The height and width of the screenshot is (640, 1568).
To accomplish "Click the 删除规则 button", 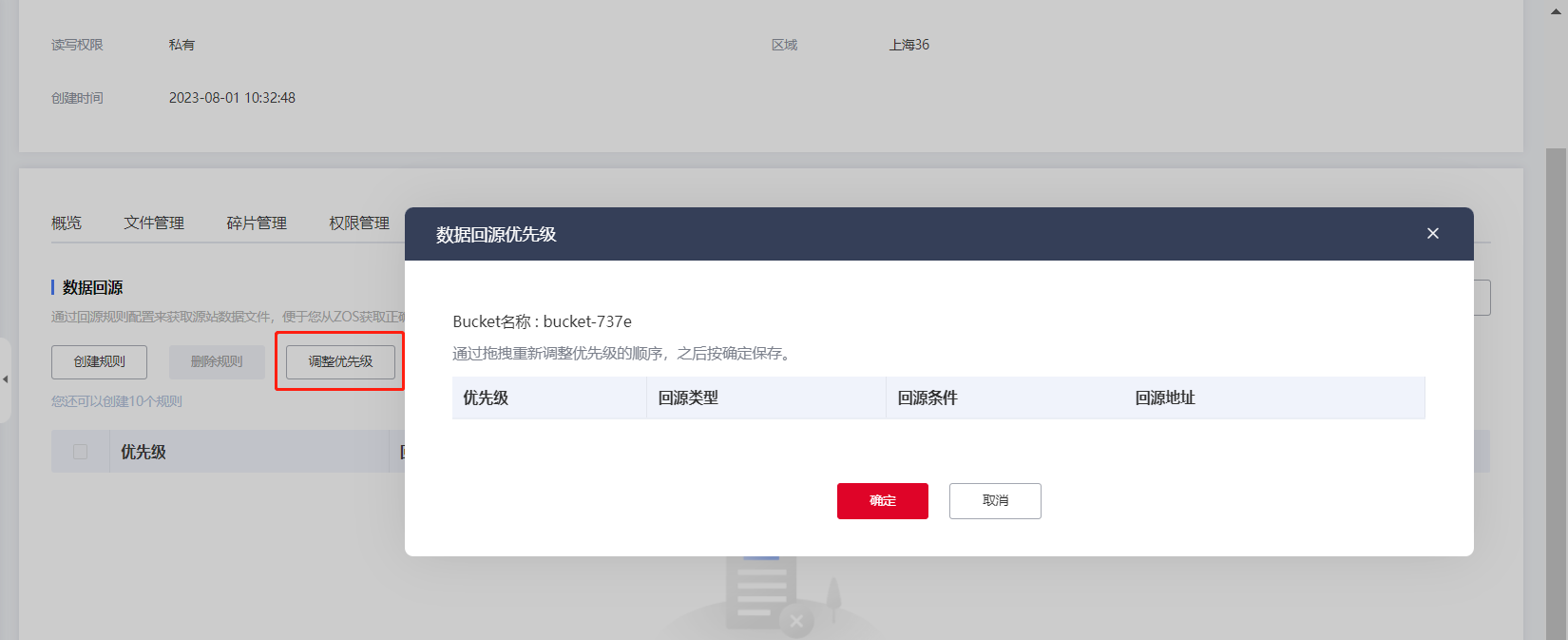I will pyautogui.click(x=217, y=362).
